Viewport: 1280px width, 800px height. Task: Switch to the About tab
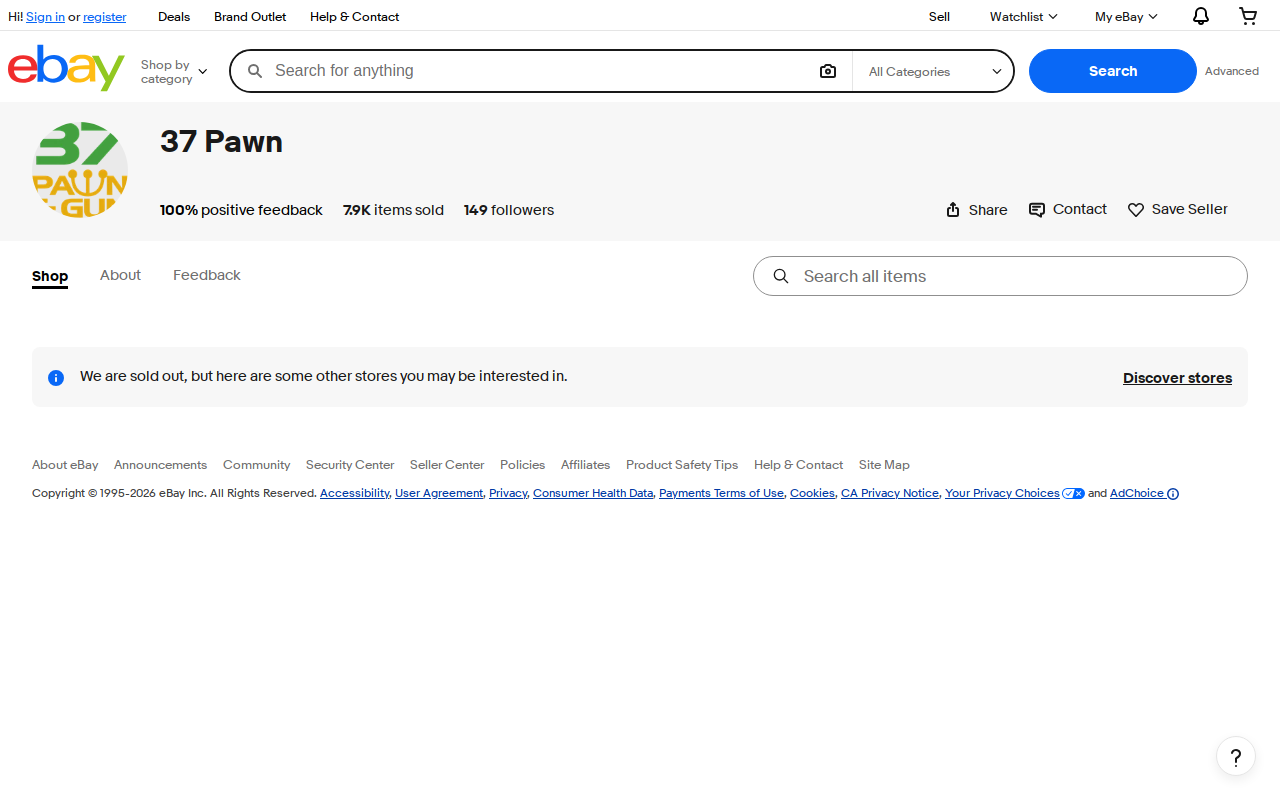120,275
